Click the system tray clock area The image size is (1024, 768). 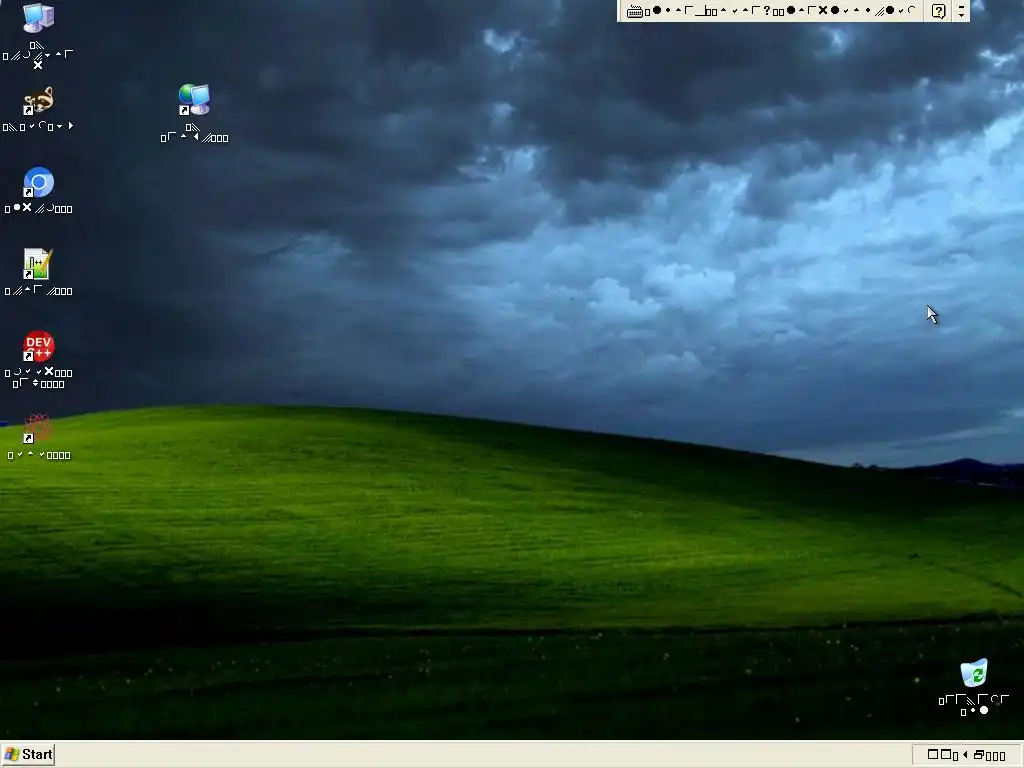[967, 755]
